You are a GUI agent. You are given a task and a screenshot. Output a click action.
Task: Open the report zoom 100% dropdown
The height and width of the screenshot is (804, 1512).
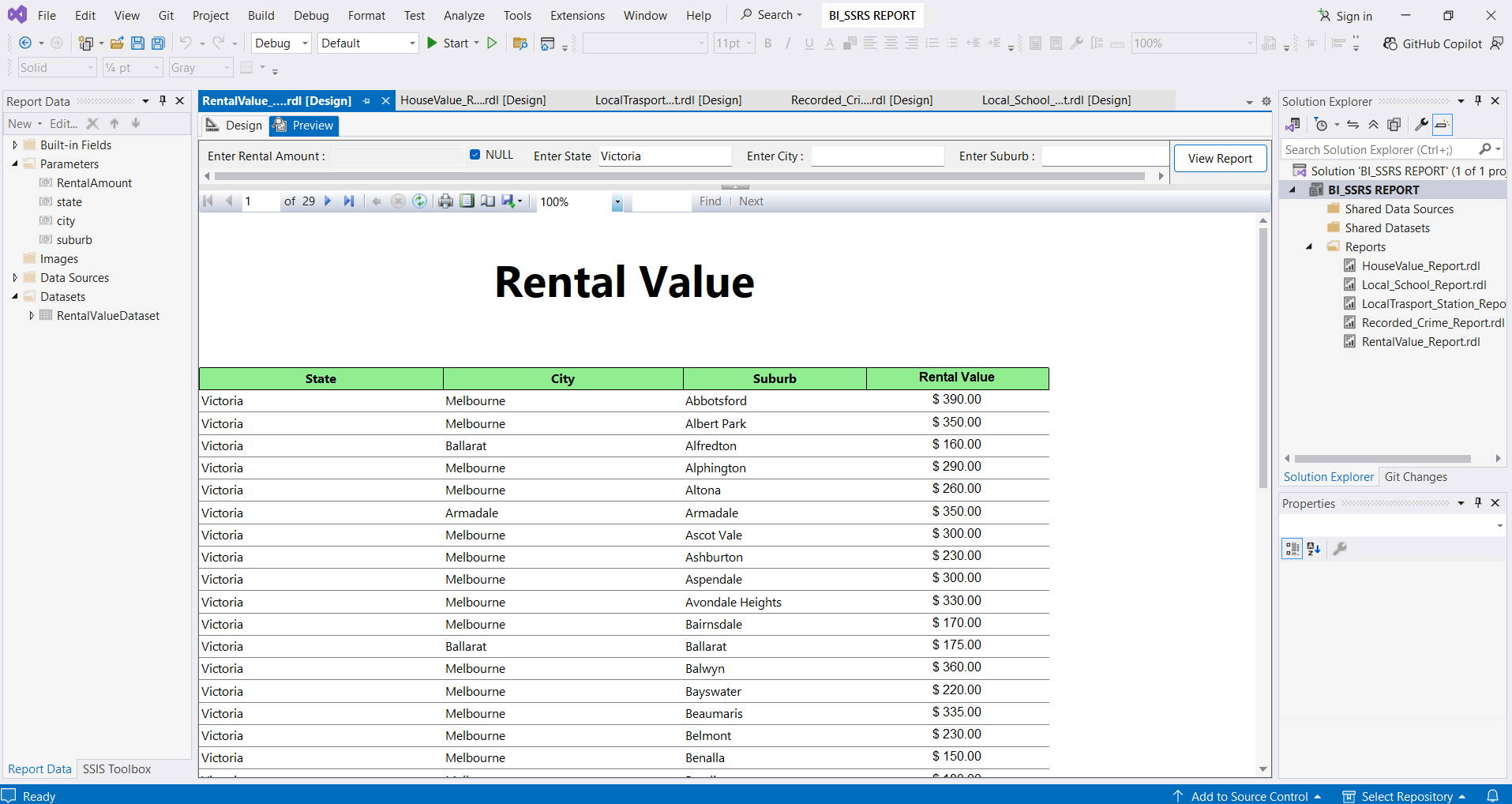(x=617, y=202)
